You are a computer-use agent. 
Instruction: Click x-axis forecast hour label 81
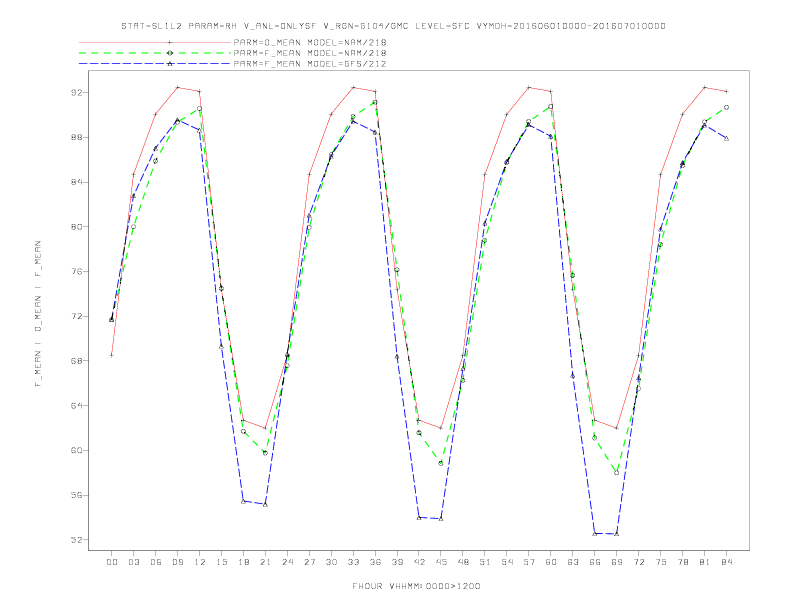pos(705,562)
